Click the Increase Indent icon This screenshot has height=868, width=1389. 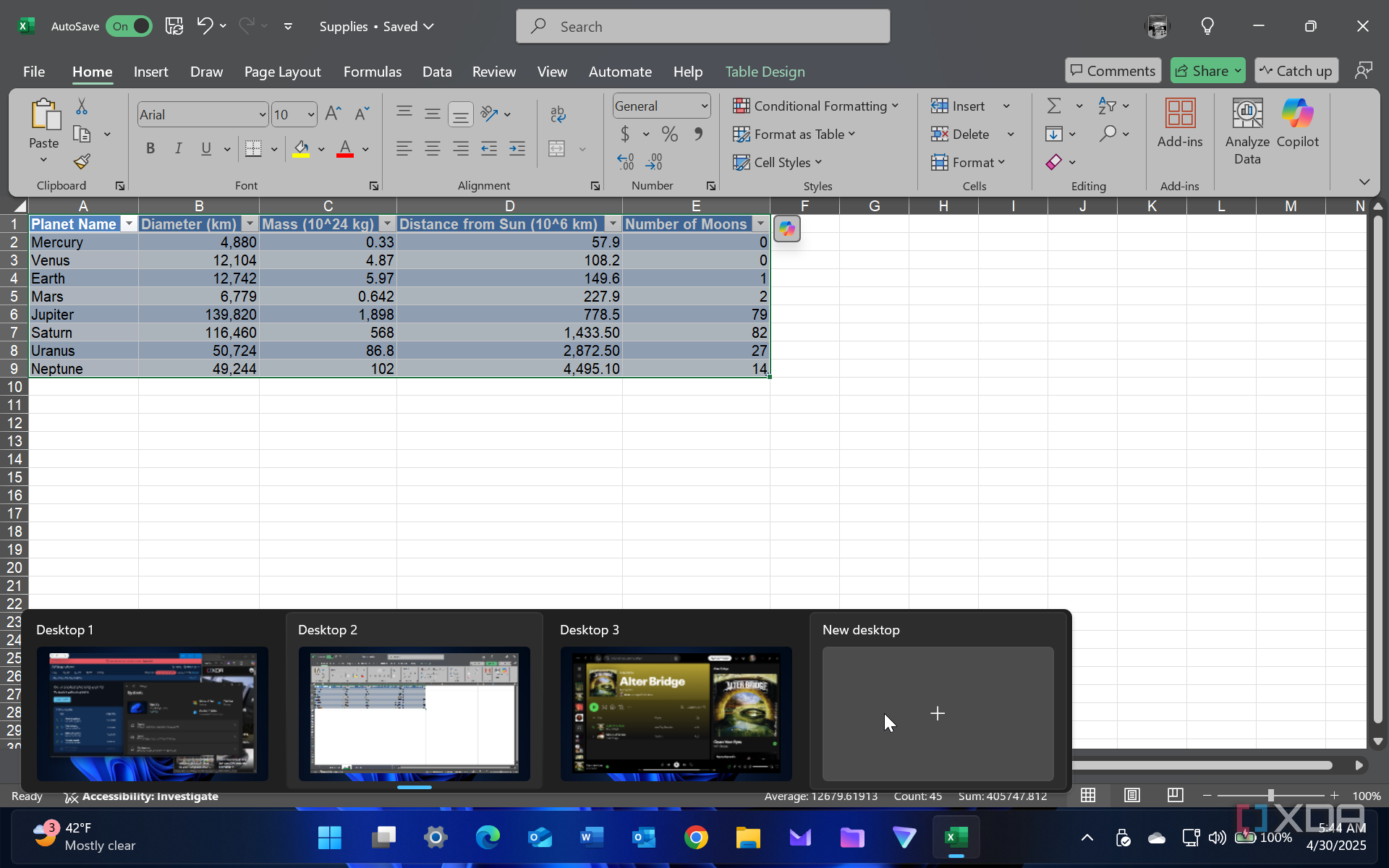pos(517,149)
